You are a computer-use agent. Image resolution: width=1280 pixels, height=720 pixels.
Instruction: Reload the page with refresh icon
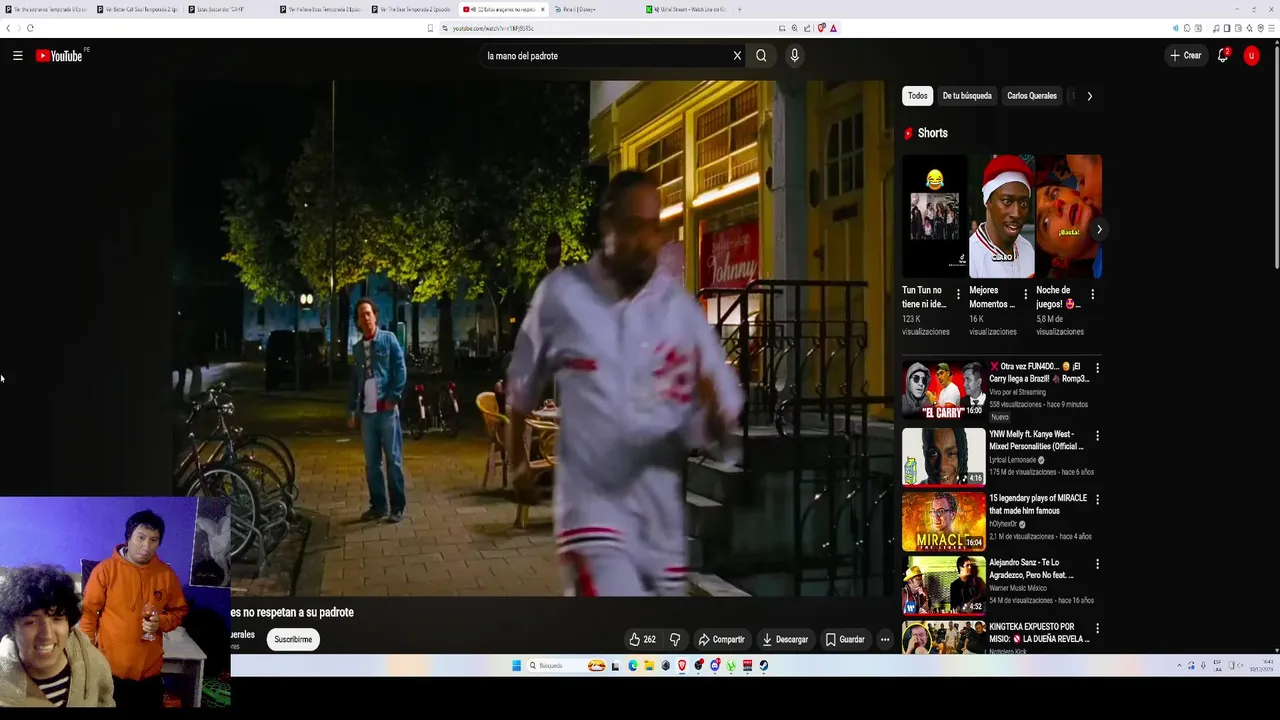click(x=30, y=28)
